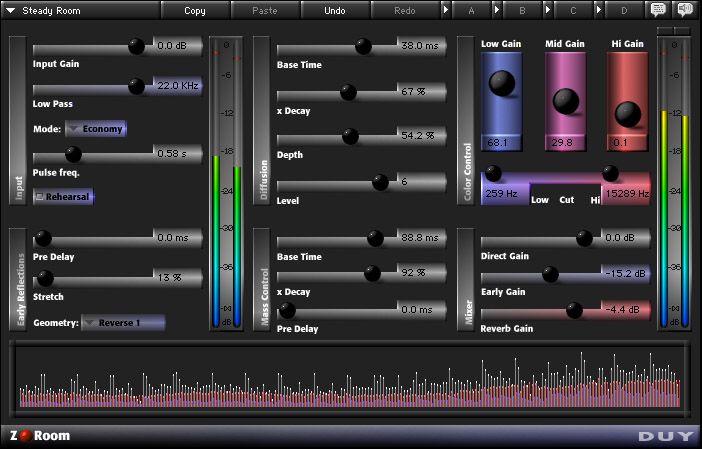The image size is (702, 449).
Task: Click the arrow icon before preset C
Action: (x=548, y=10)
